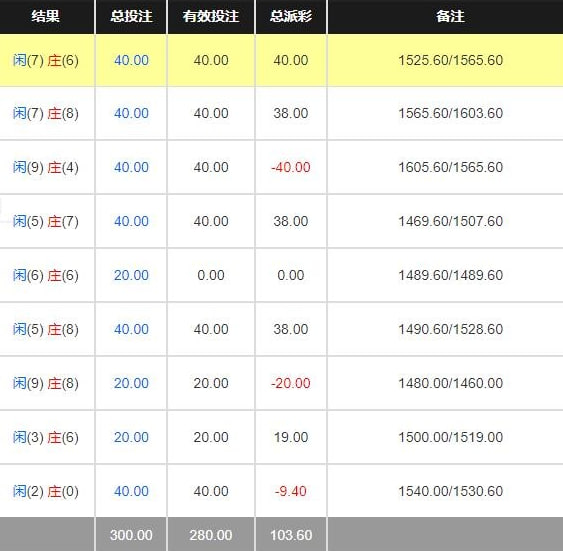Select the highlighted 闲(7) 庄(6) result cell
The image size is (563, 551).
pyautogui.click(x=46, y=60)
